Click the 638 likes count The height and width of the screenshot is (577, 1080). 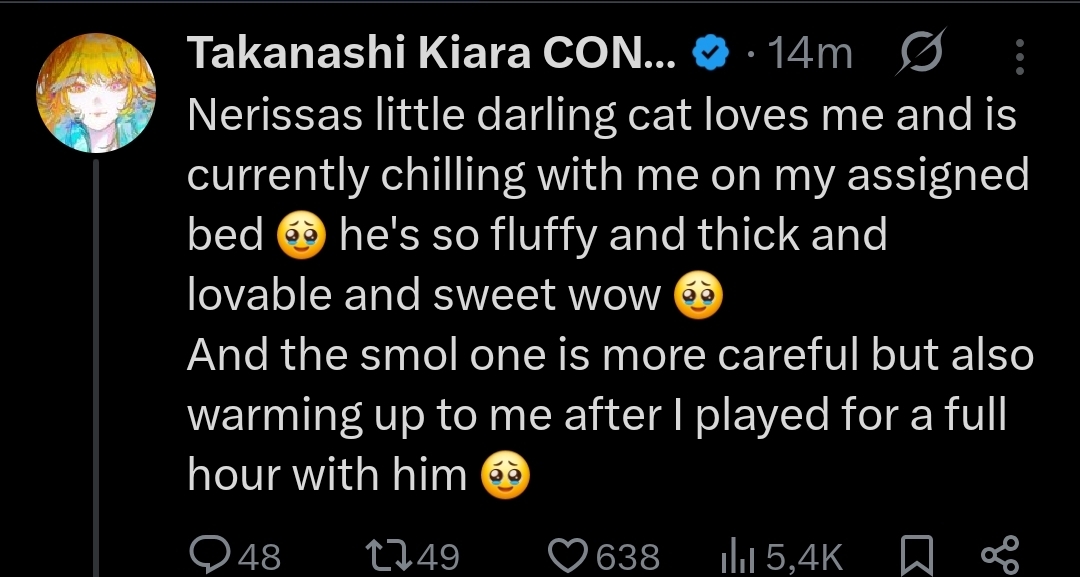[627, 556]
